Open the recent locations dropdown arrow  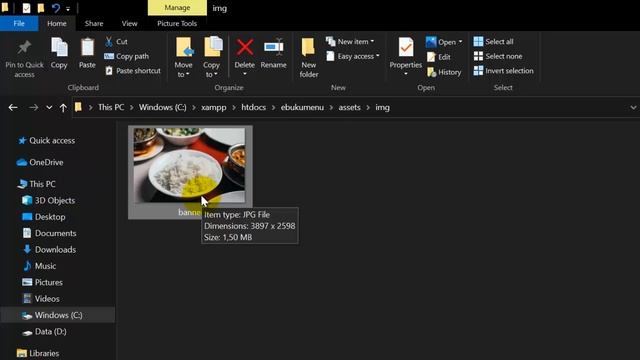(49, 107)
